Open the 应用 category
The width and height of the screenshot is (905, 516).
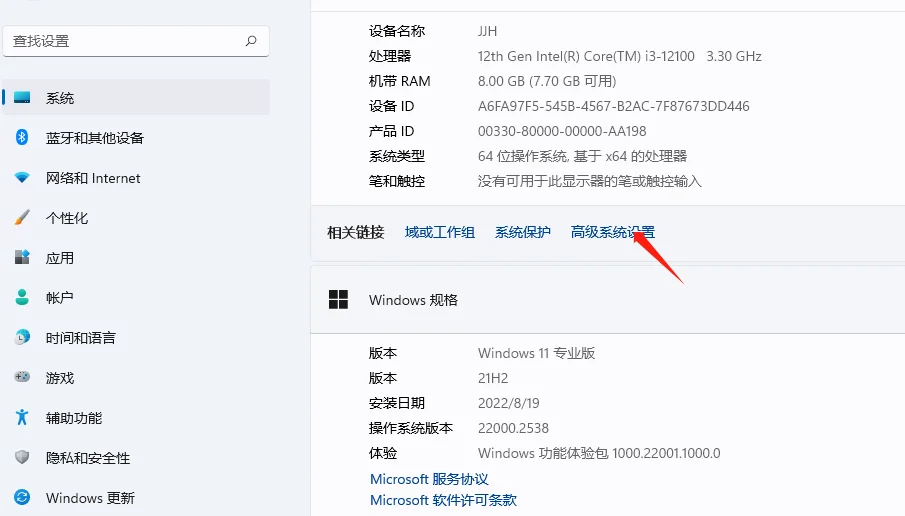[136, 257]
